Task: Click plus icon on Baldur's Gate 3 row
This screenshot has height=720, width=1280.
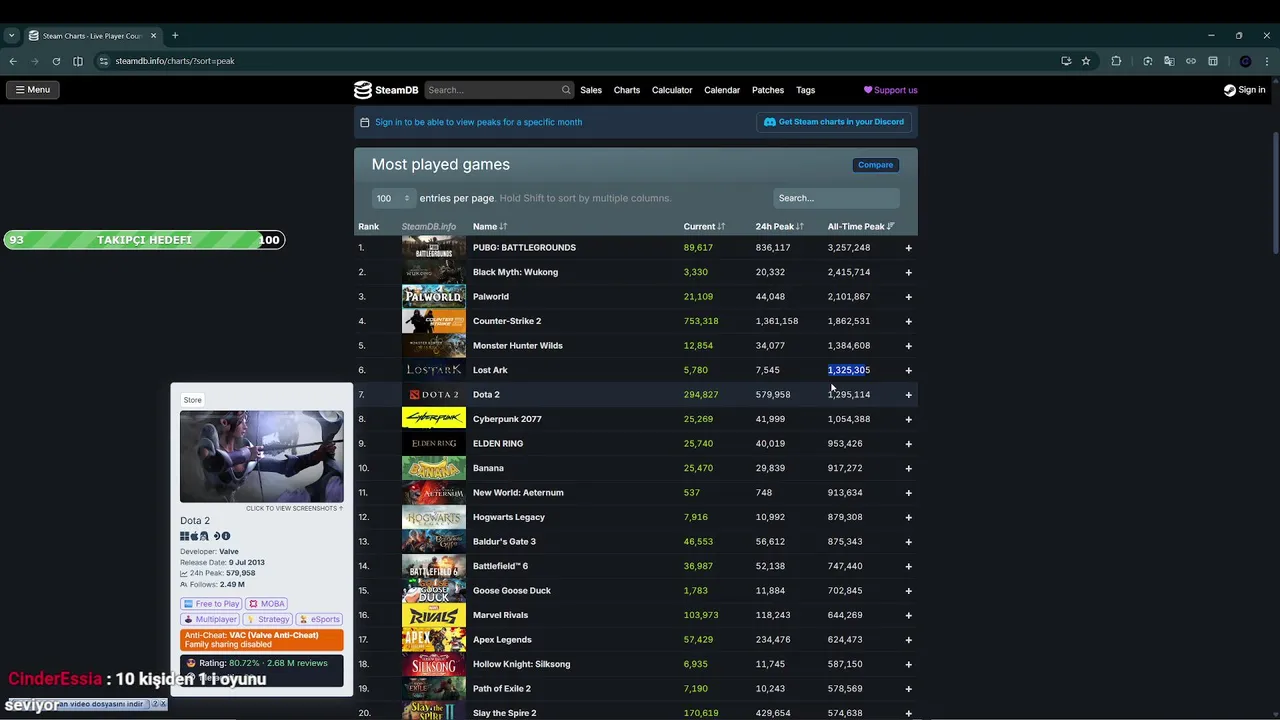Action: coord(908,541)
